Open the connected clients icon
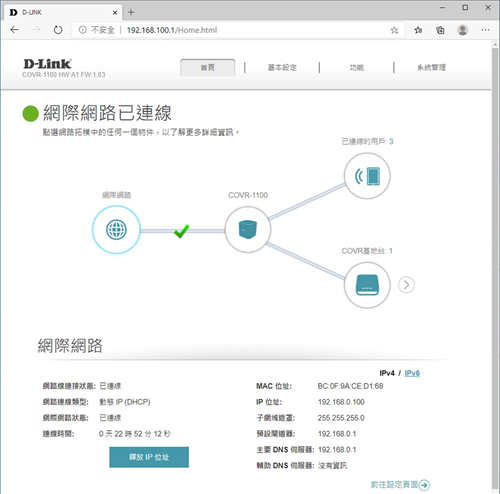This screenshot has width=500, height=494. [367, 176]
